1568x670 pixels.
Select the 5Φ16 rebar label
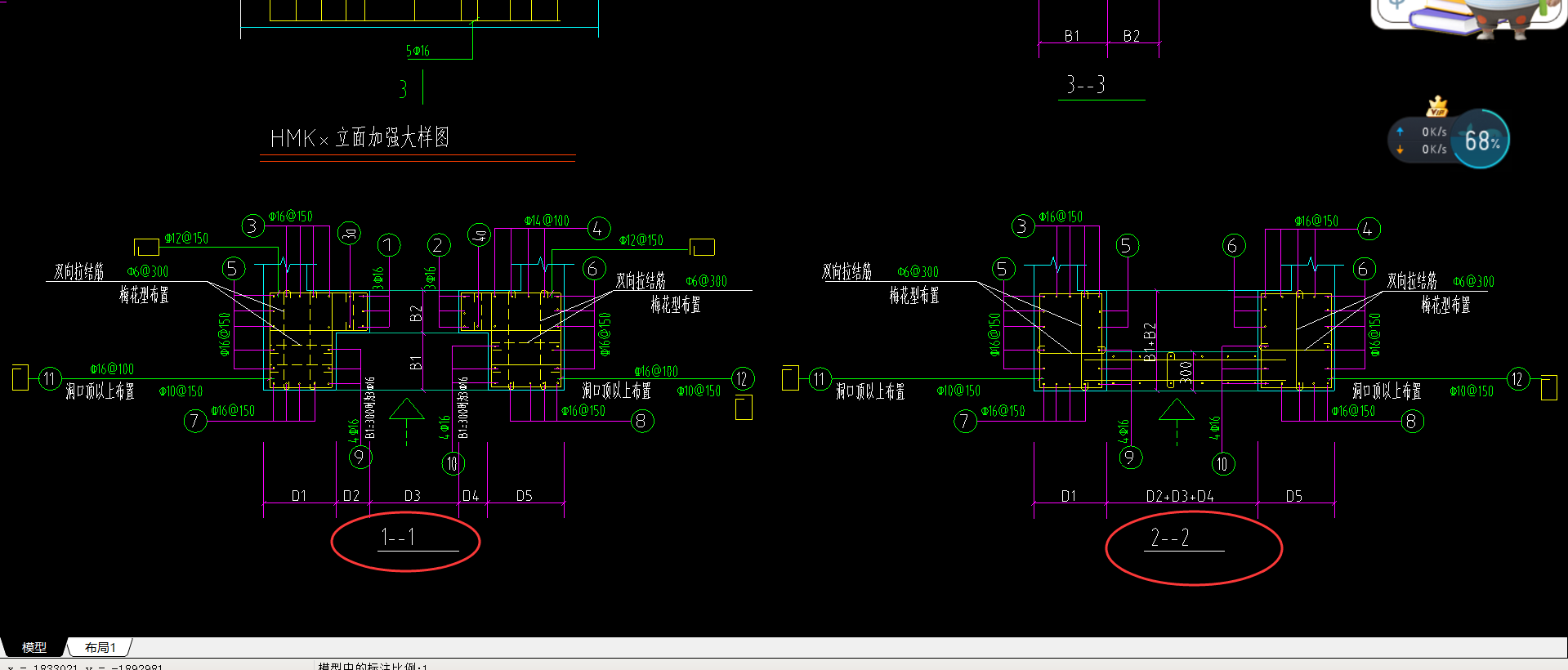click(x=418, y=51)
